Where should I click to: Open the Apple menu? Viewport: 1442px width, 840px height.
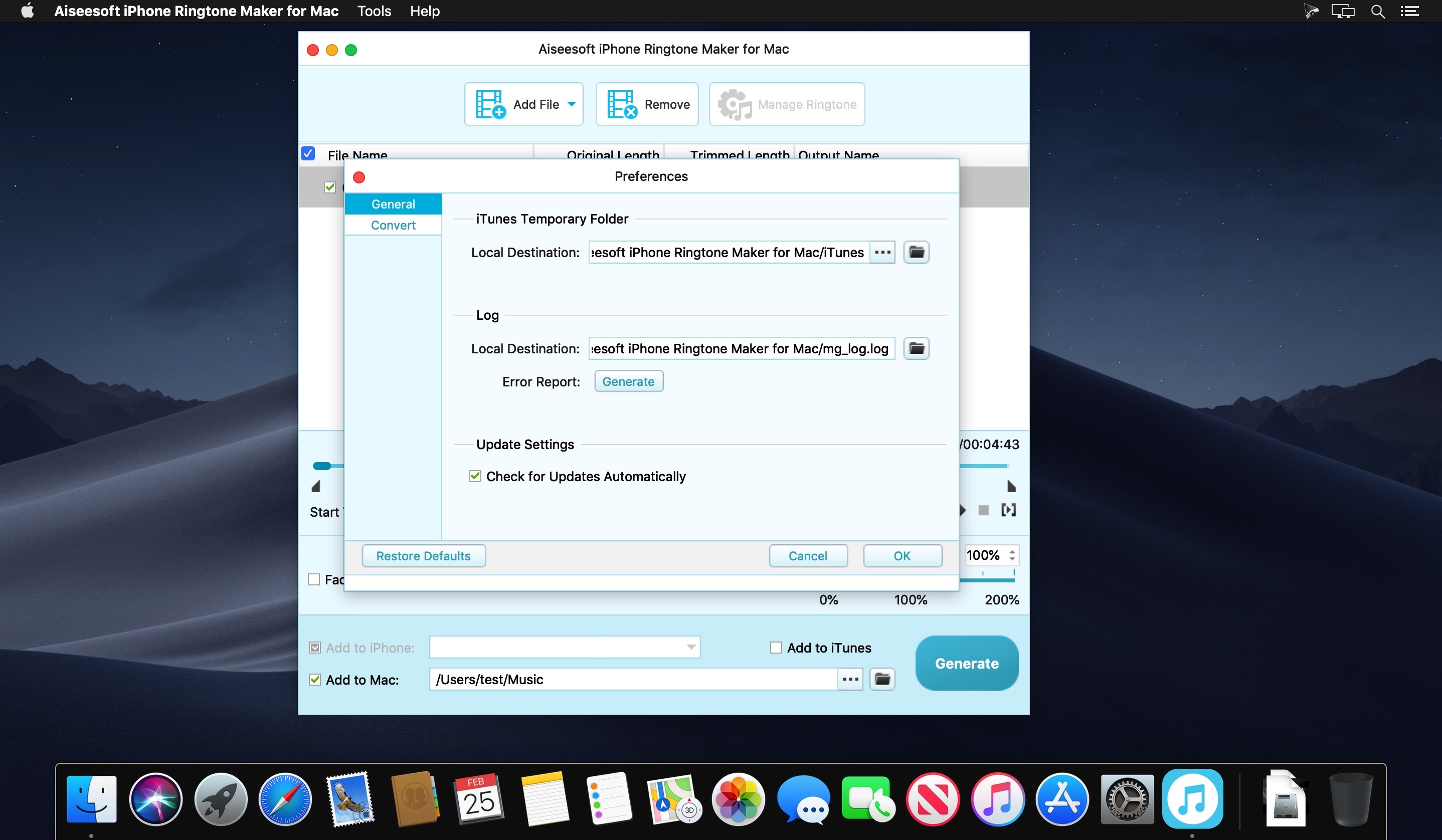coord(28,11)
